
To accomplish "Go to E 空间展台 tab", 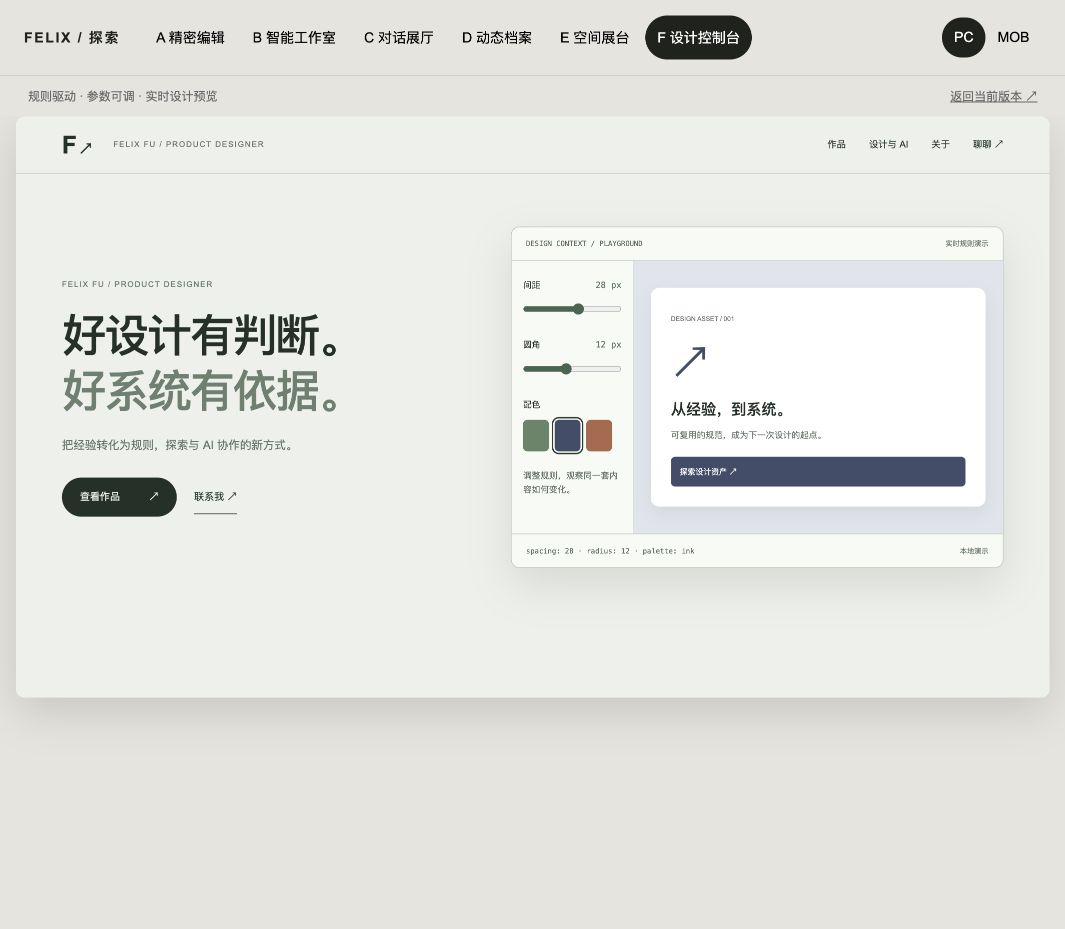I will (594, 37).
